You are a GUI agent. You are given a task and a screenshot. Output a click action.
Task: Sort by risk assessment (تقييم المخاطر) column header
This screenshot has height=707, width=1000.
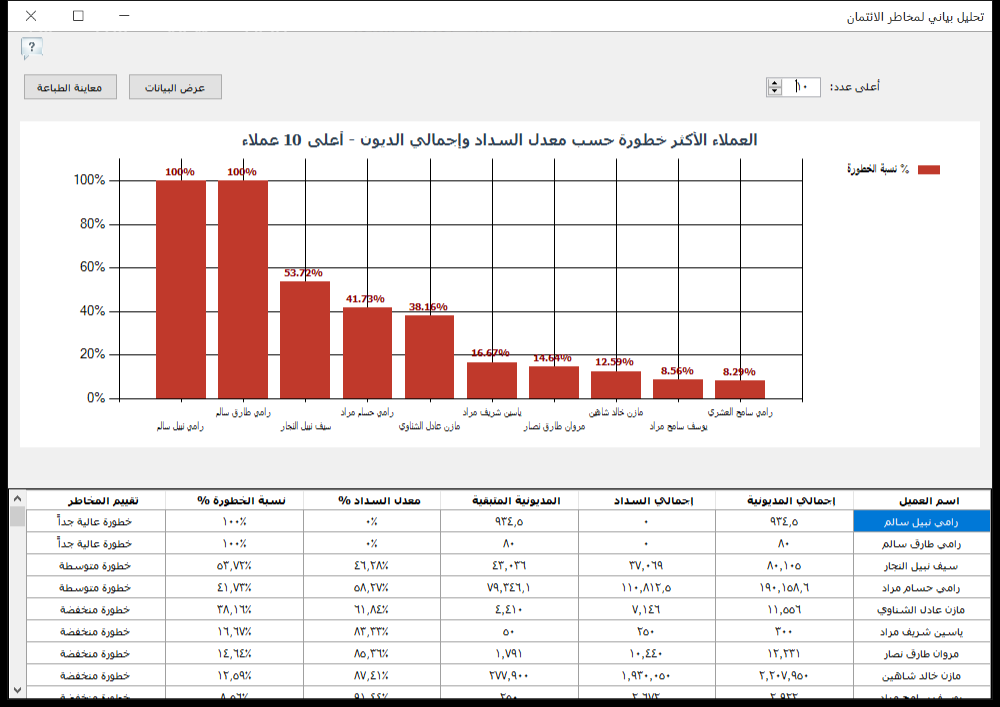point(96,500)
